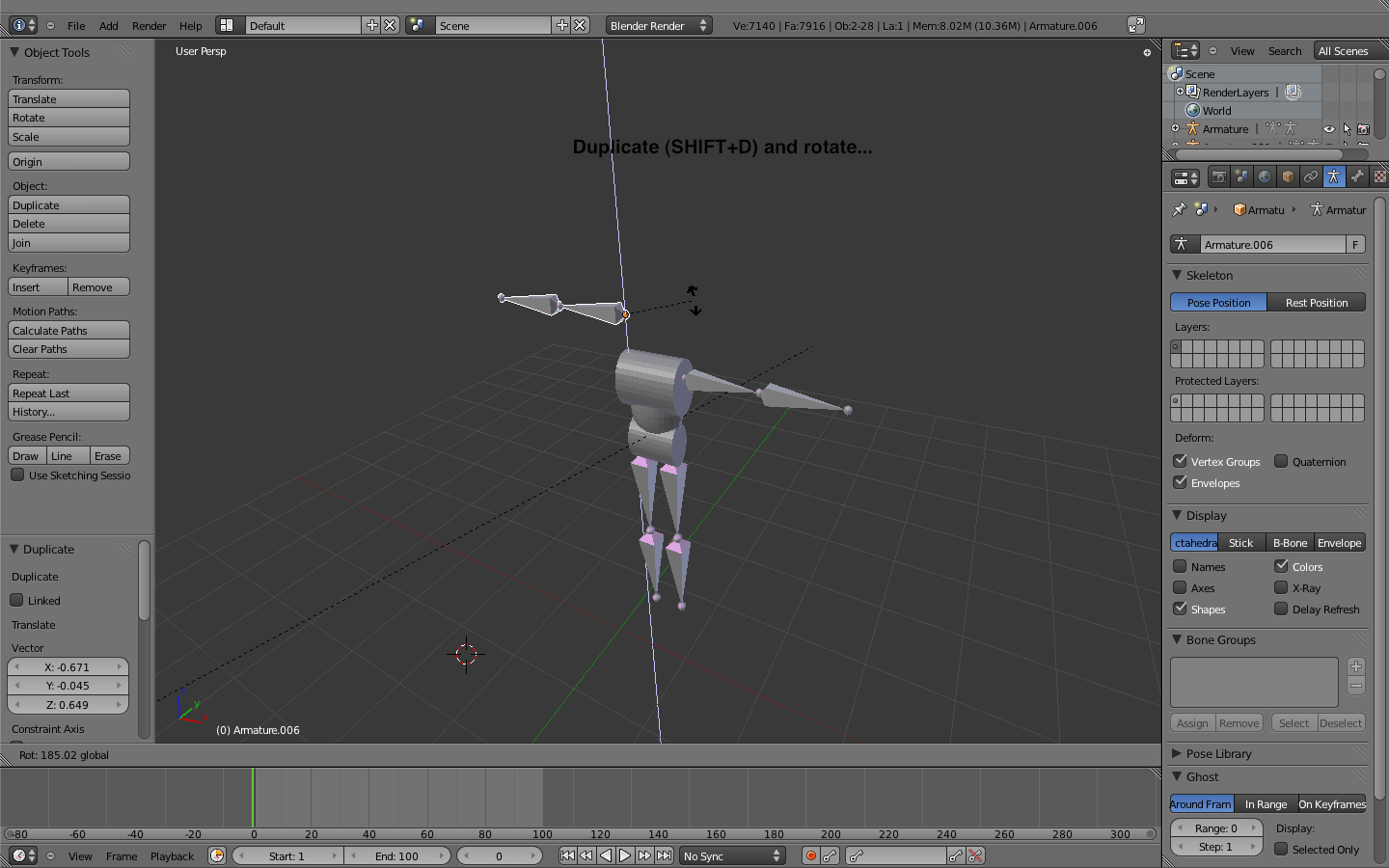This screenshot has height=868, width=1389.
Task: Open the No Sync playback dropdown
Action: 731,855
